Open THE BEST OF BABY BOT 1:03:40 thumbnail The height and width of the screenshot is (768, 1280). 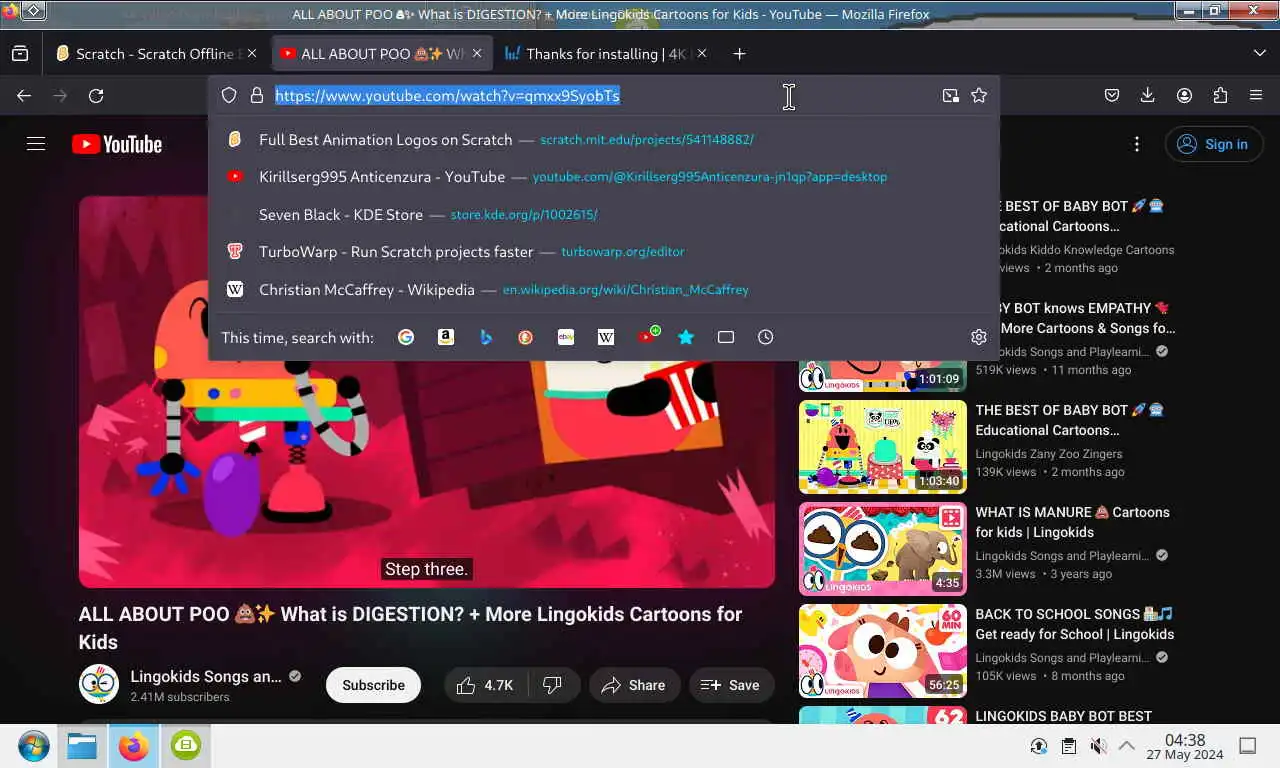point(883,447)
